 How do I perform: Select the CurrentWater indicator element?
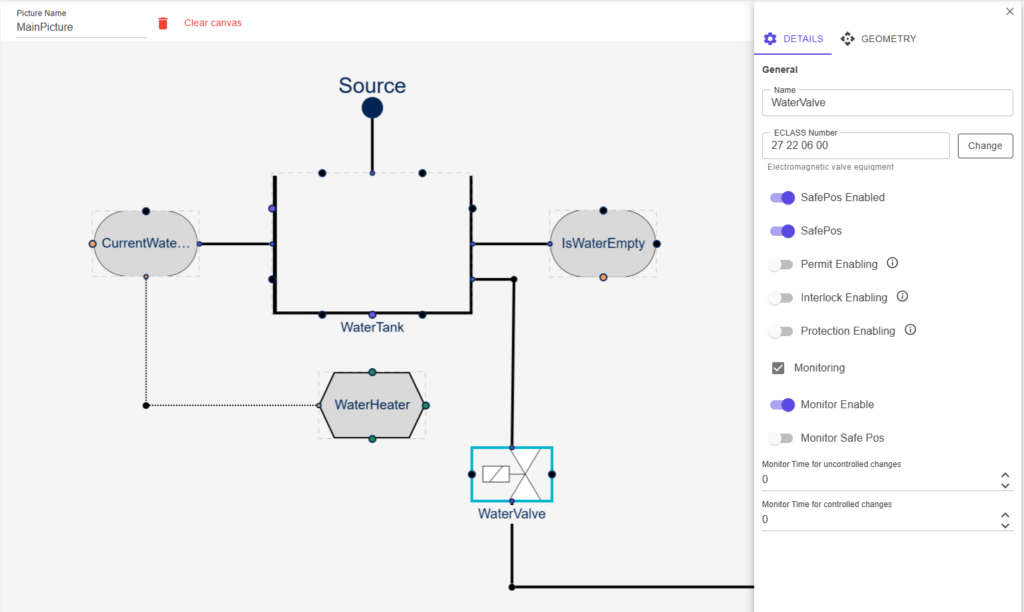click(145, 243)
